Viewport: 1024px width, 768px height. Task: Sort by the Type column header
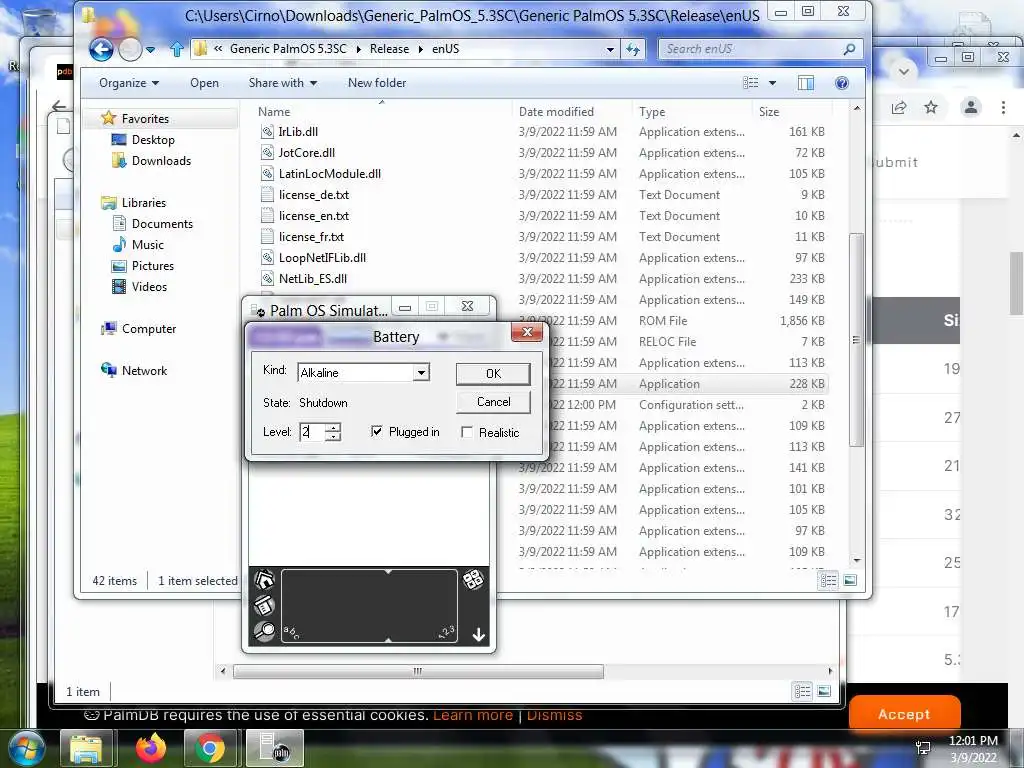[x=692, y=112]
